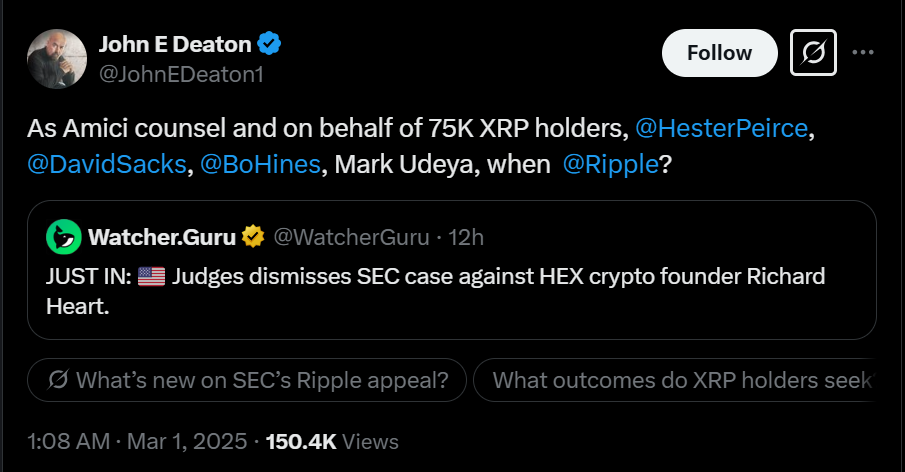Image resolution: width=905 pixels, height=472 pixels.
Task: Open the Watcher.Guru avatar icon
Action: [x=63, y=237]
